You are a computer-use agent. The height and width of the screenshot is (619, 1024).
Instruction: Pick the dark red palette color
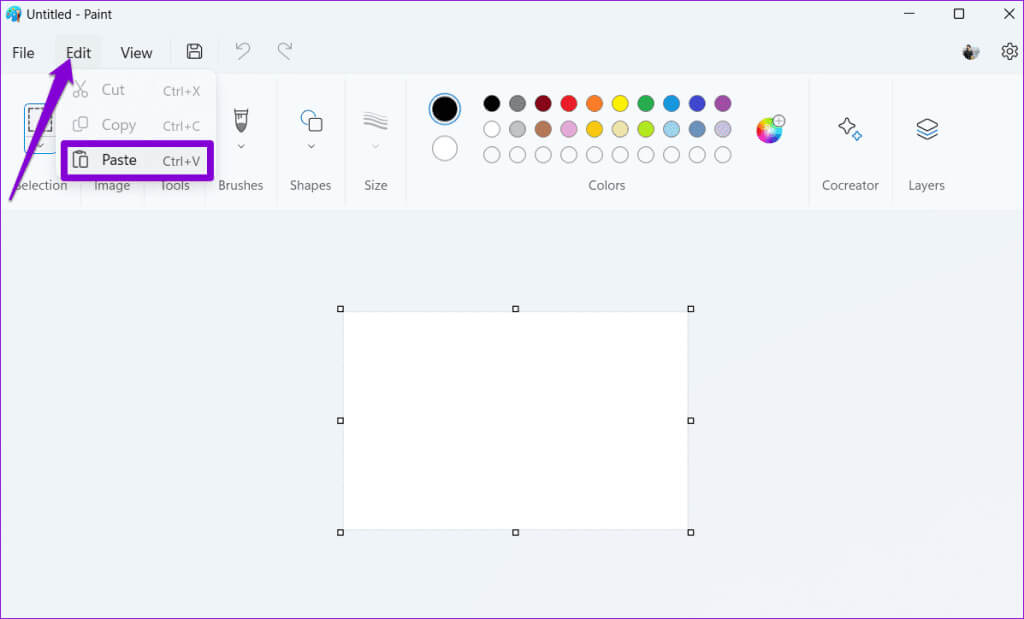point(543,103)
